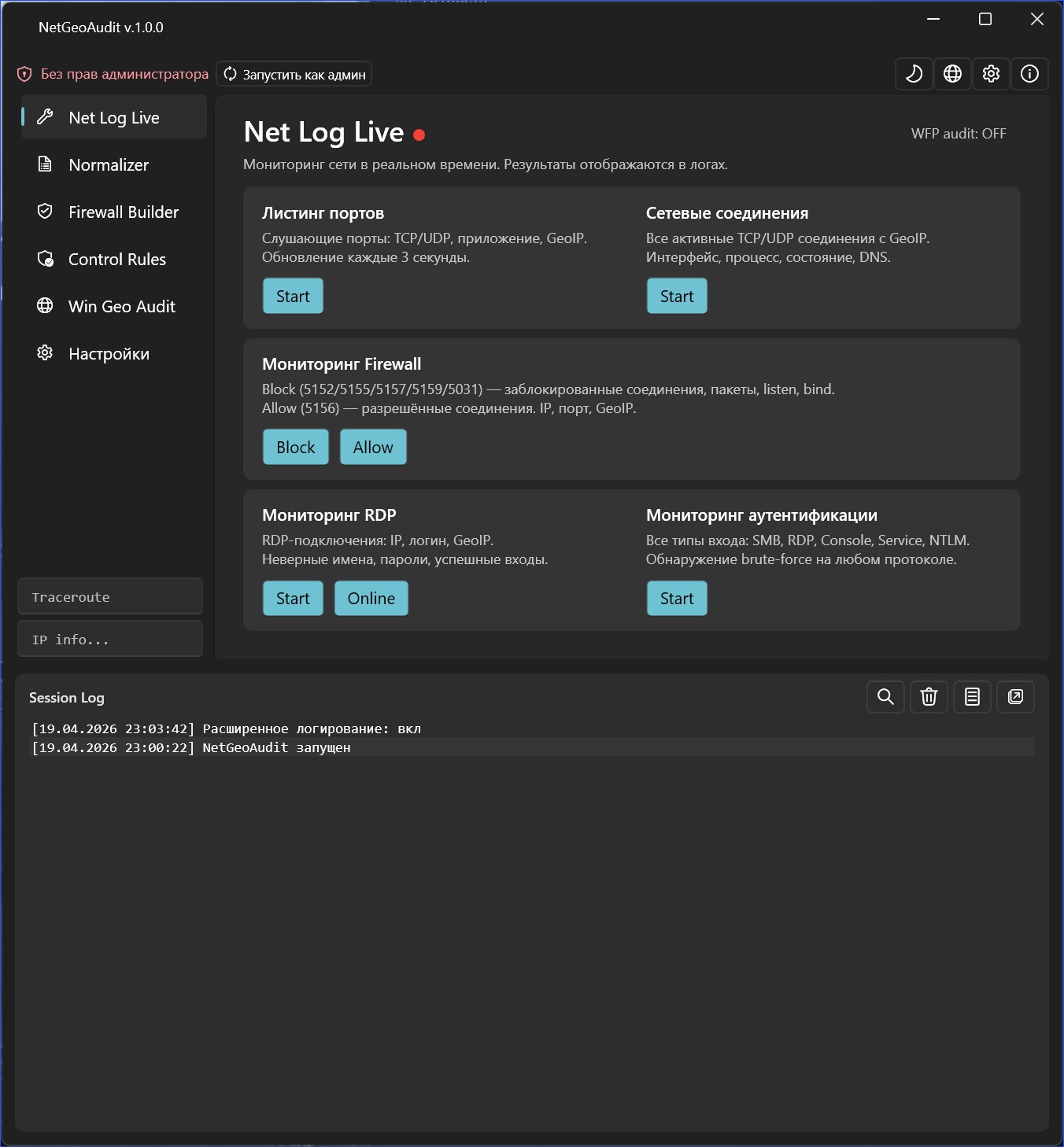Open the Net Log Live section
This screenshot has width=1064, height=1147.
coord(114,117)
